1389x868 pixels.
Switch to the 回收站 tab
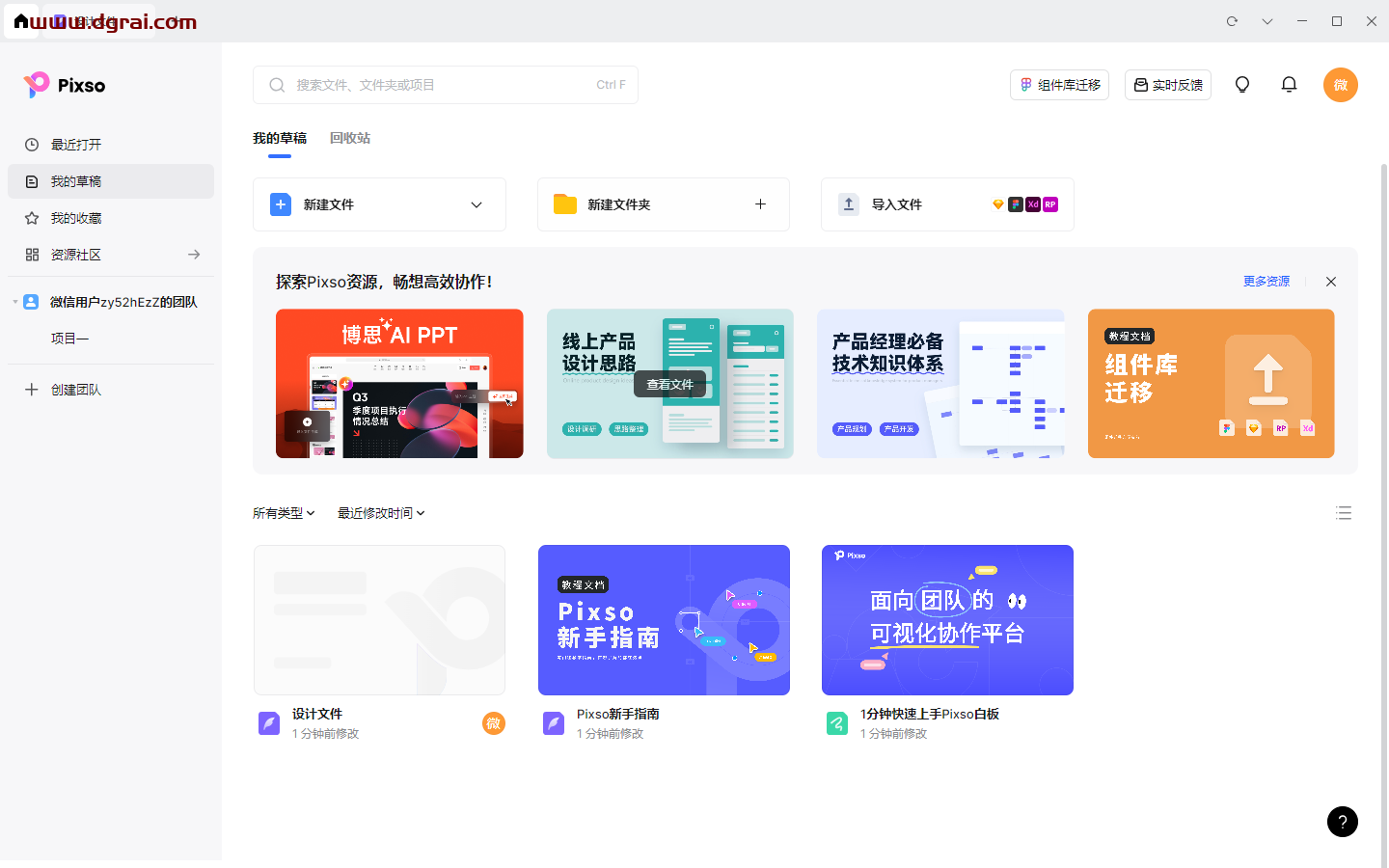[x=349, y=138]
